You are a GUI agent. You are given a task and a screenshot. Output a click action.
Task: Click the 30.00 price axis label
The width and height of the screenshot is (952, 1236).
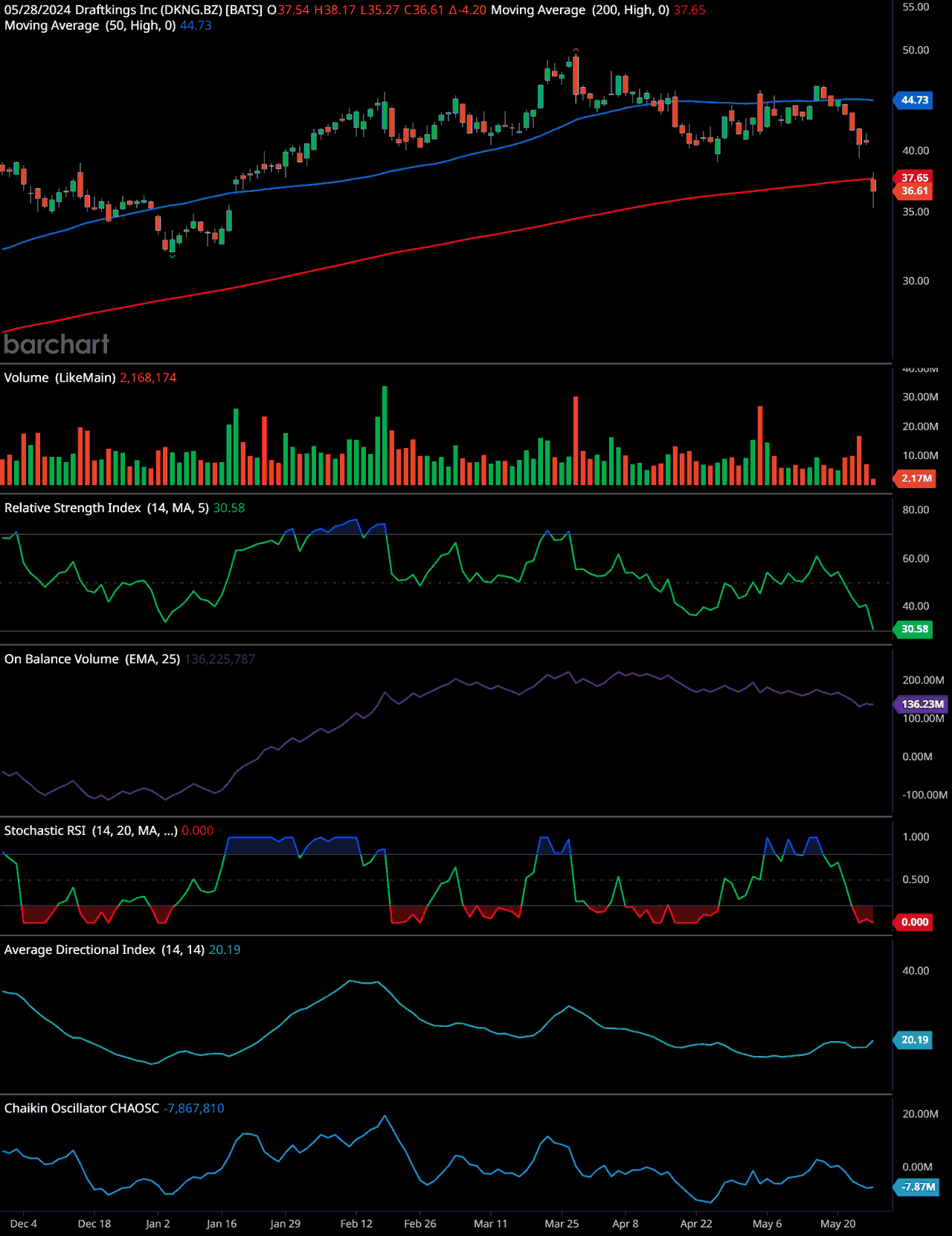[x=916, y=281]
